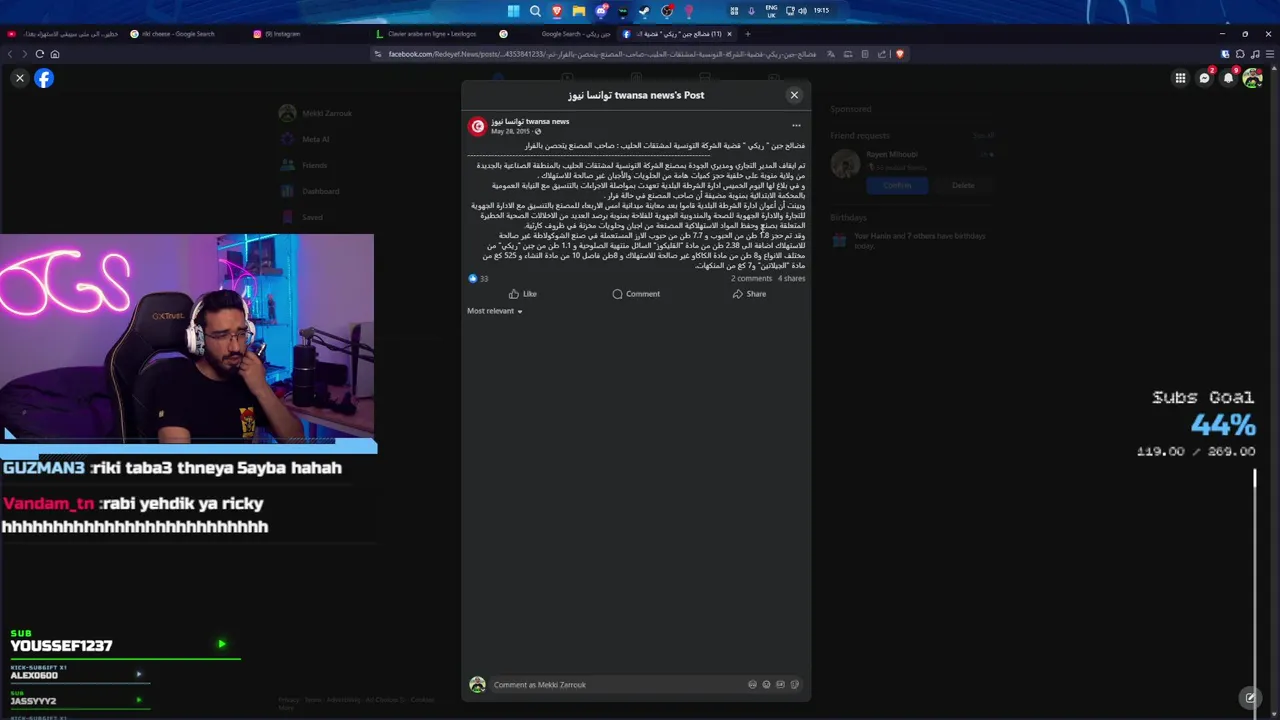1280x720 pixels.
Task: Switch to the YouTube browser tab
Action: [x=62, y=34]
